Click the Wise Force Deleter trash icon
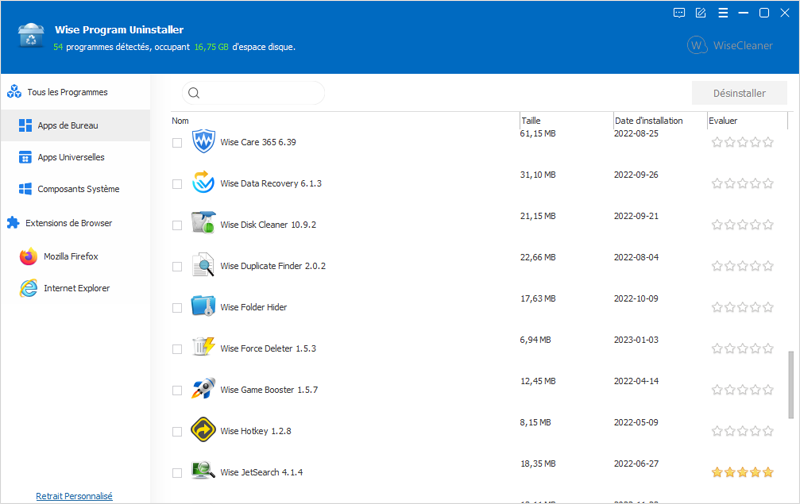This screenshot has width=800, height=504. (x=203, y=347)
